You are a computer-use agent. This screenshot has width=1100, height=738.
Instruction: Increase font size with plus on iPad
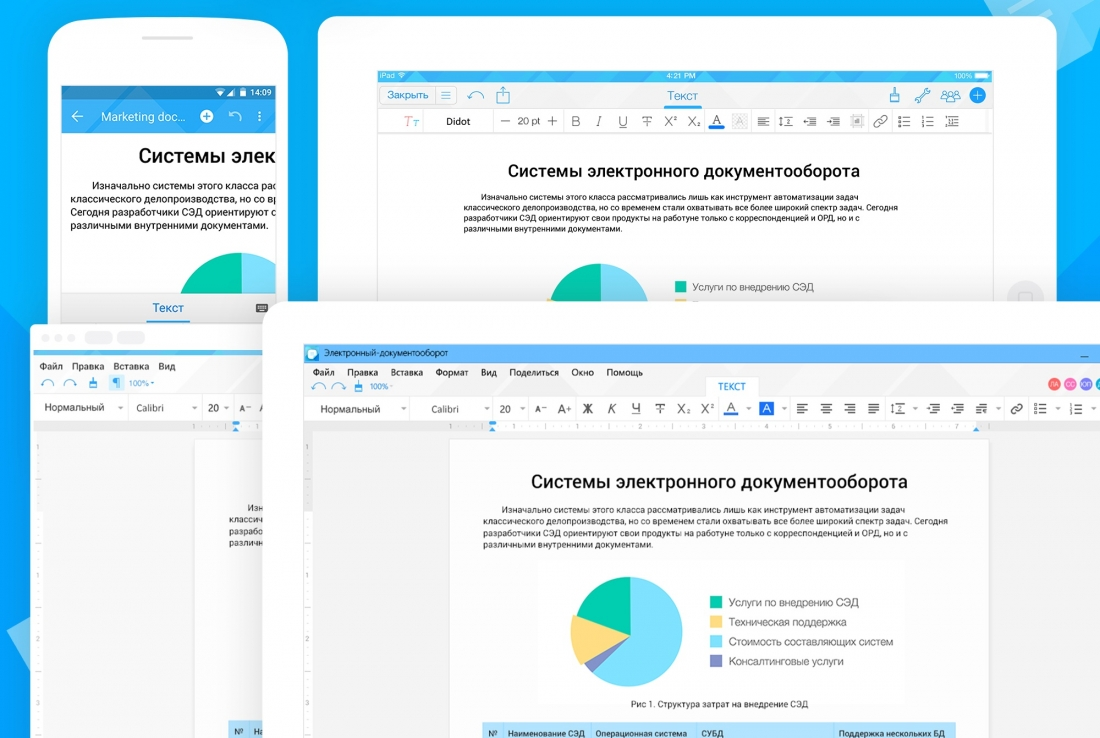coord(552,121)
